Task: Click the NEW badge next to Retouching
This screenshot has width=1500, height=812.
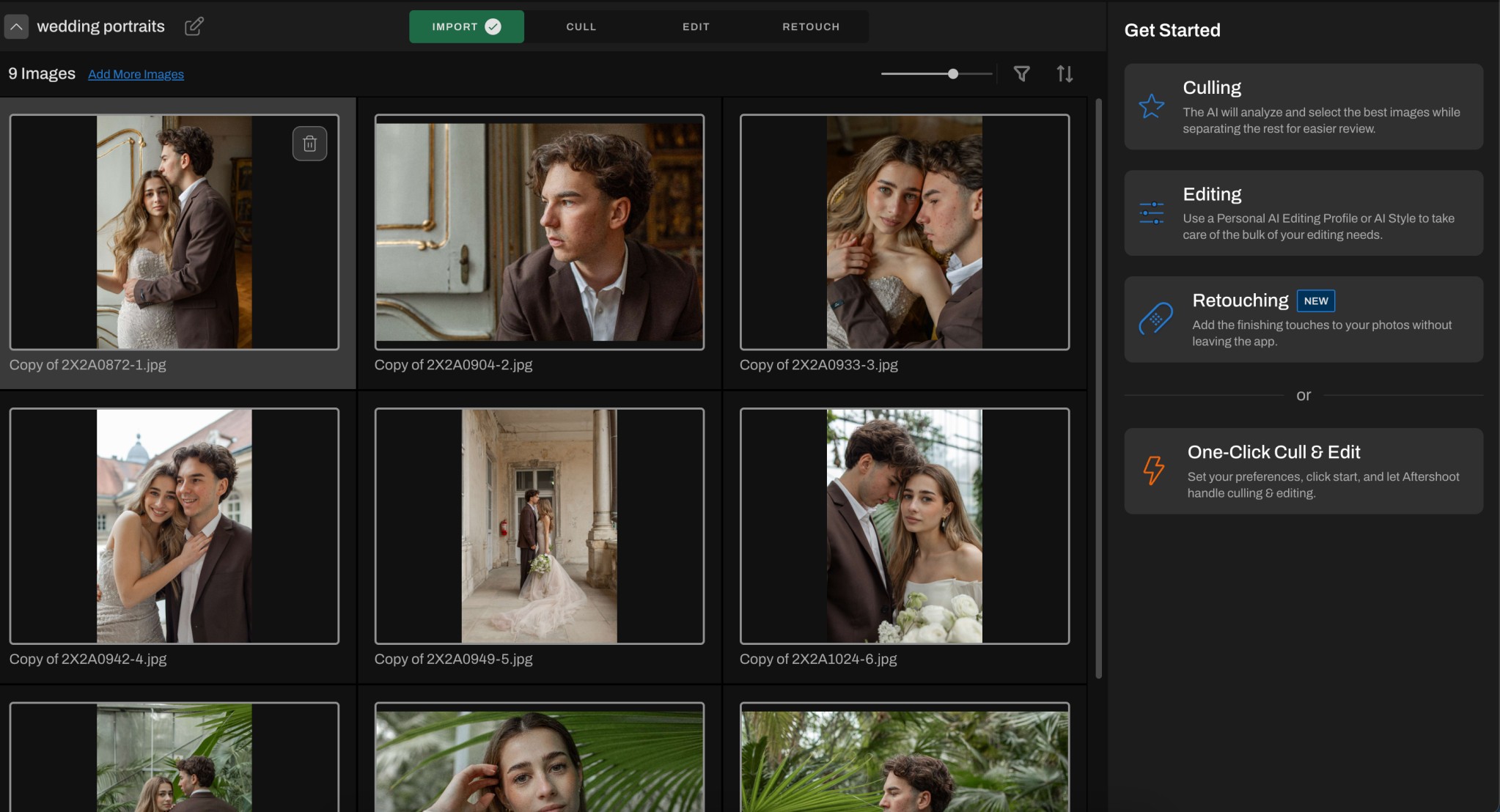Action: [x=1315, y=300]
